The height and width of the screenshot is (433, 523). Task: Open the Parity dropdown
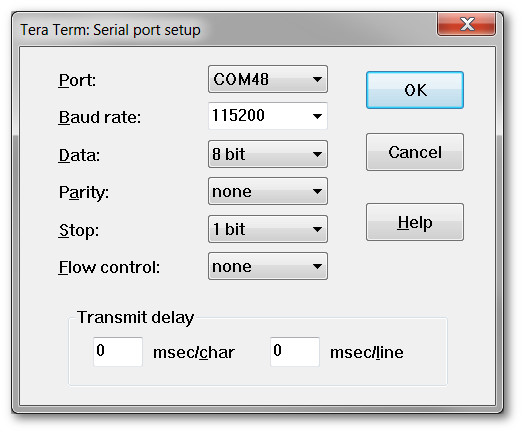[x=268, y=191]
